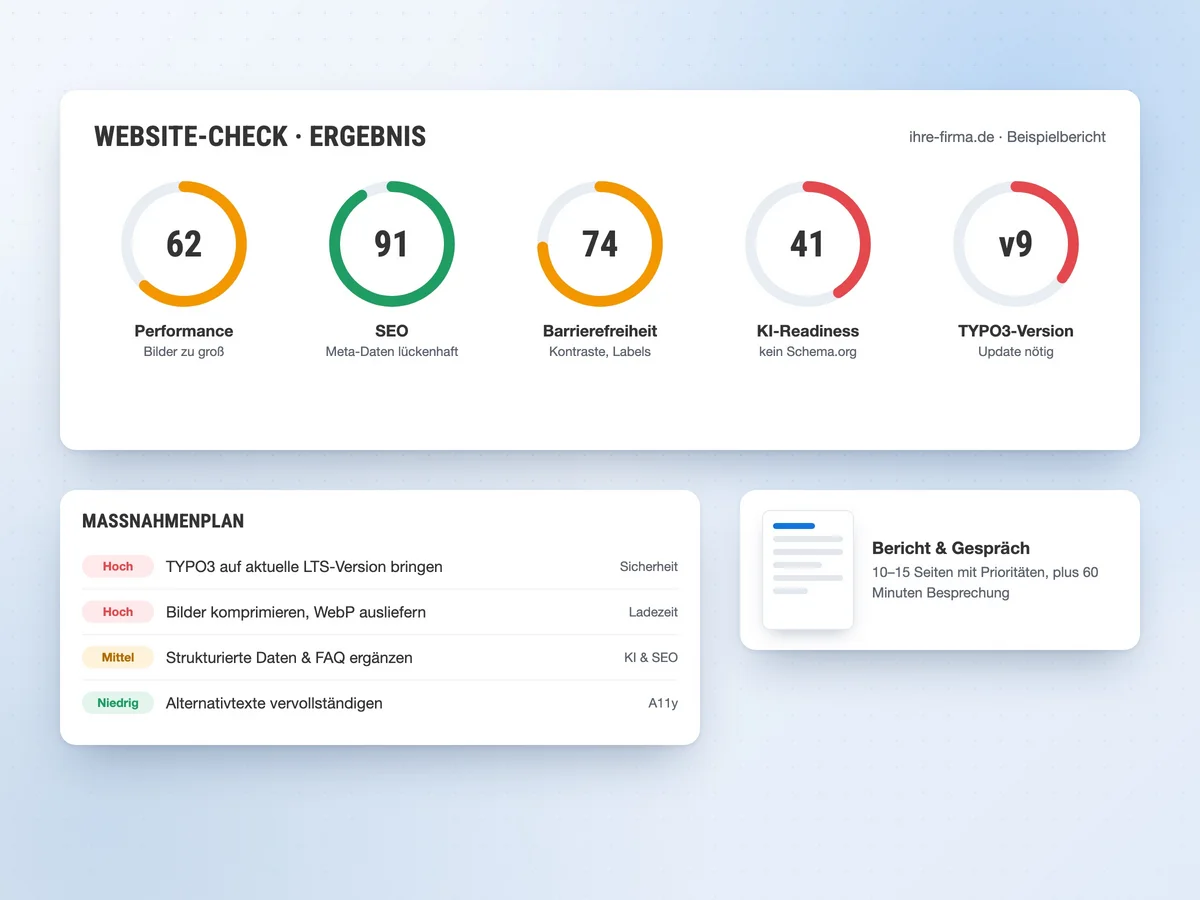Image resolution: width=1200 pixels, height=900 pixels.
Task: Select the Niedrig priority badge
Action: (118, 703)
